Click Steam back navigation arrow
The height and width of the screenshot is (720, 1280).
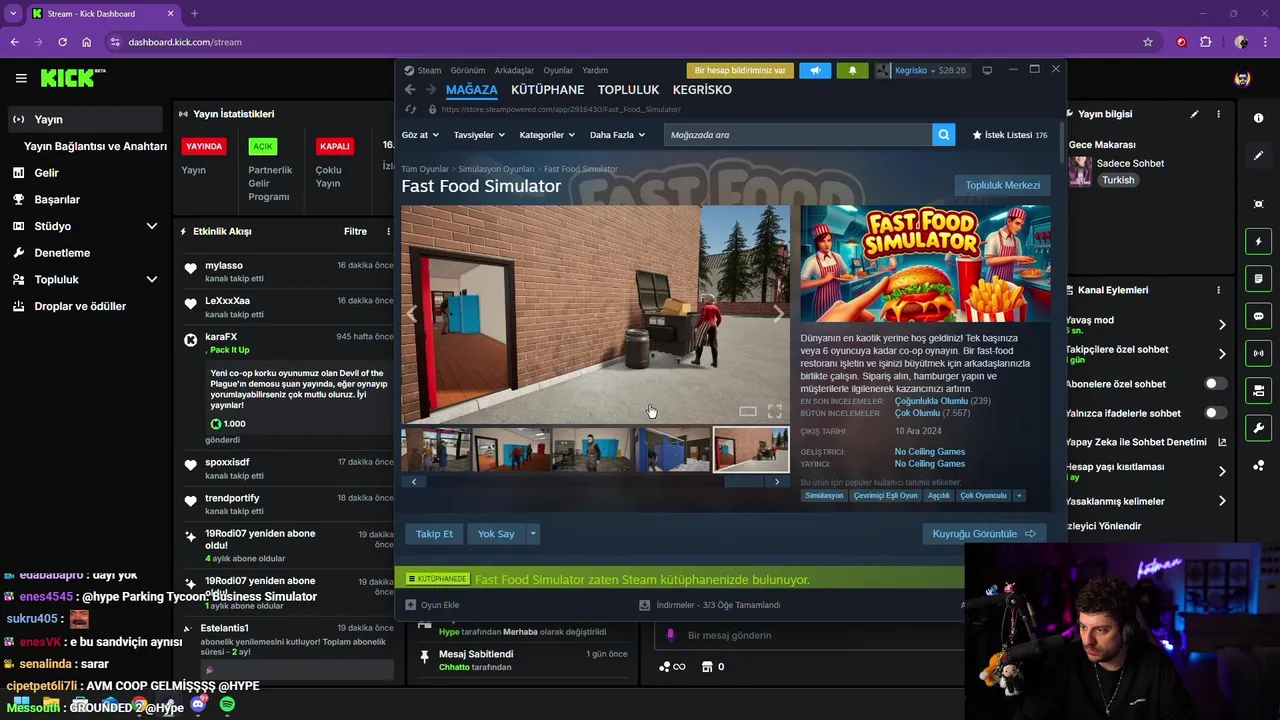pos(410,90)
